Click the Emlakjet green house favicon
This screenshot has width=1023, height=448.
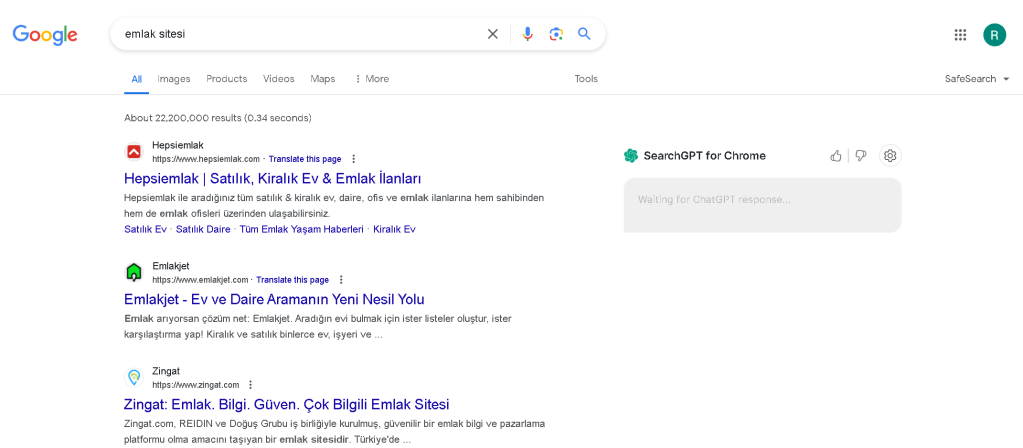coord(134,273)
